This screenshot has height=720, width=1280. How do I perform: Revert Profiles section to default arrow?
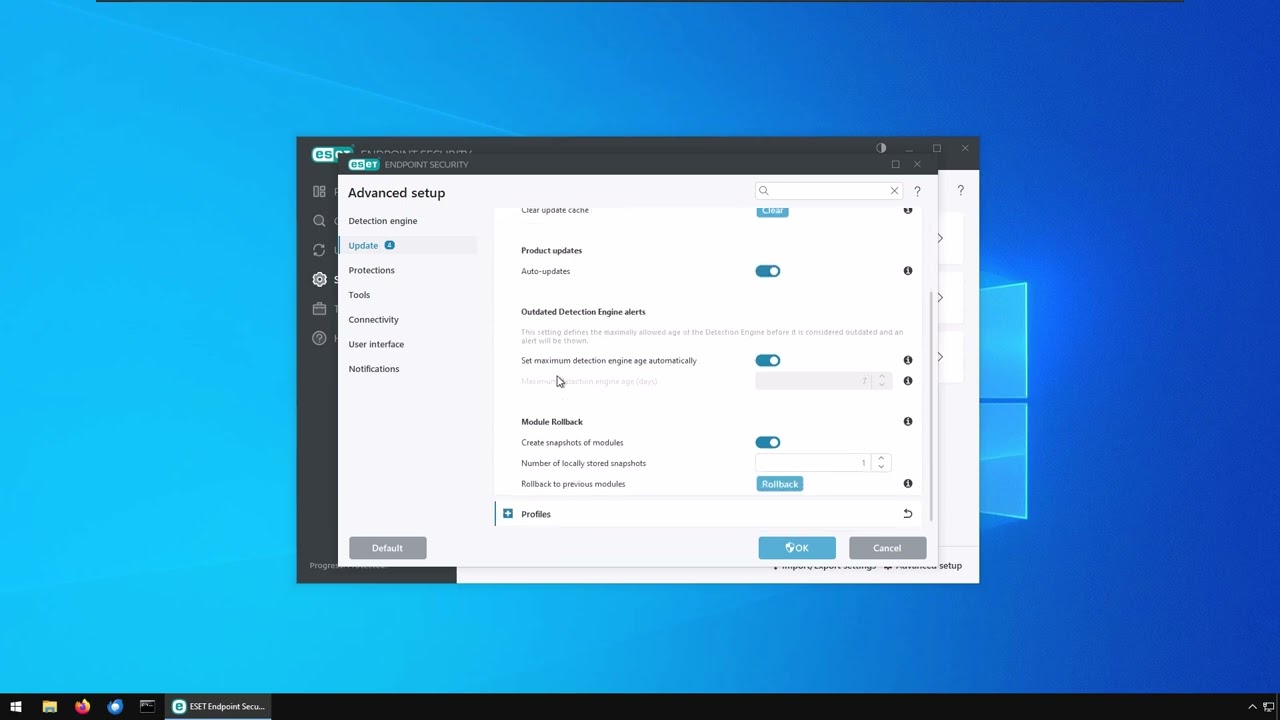[908, 514]
